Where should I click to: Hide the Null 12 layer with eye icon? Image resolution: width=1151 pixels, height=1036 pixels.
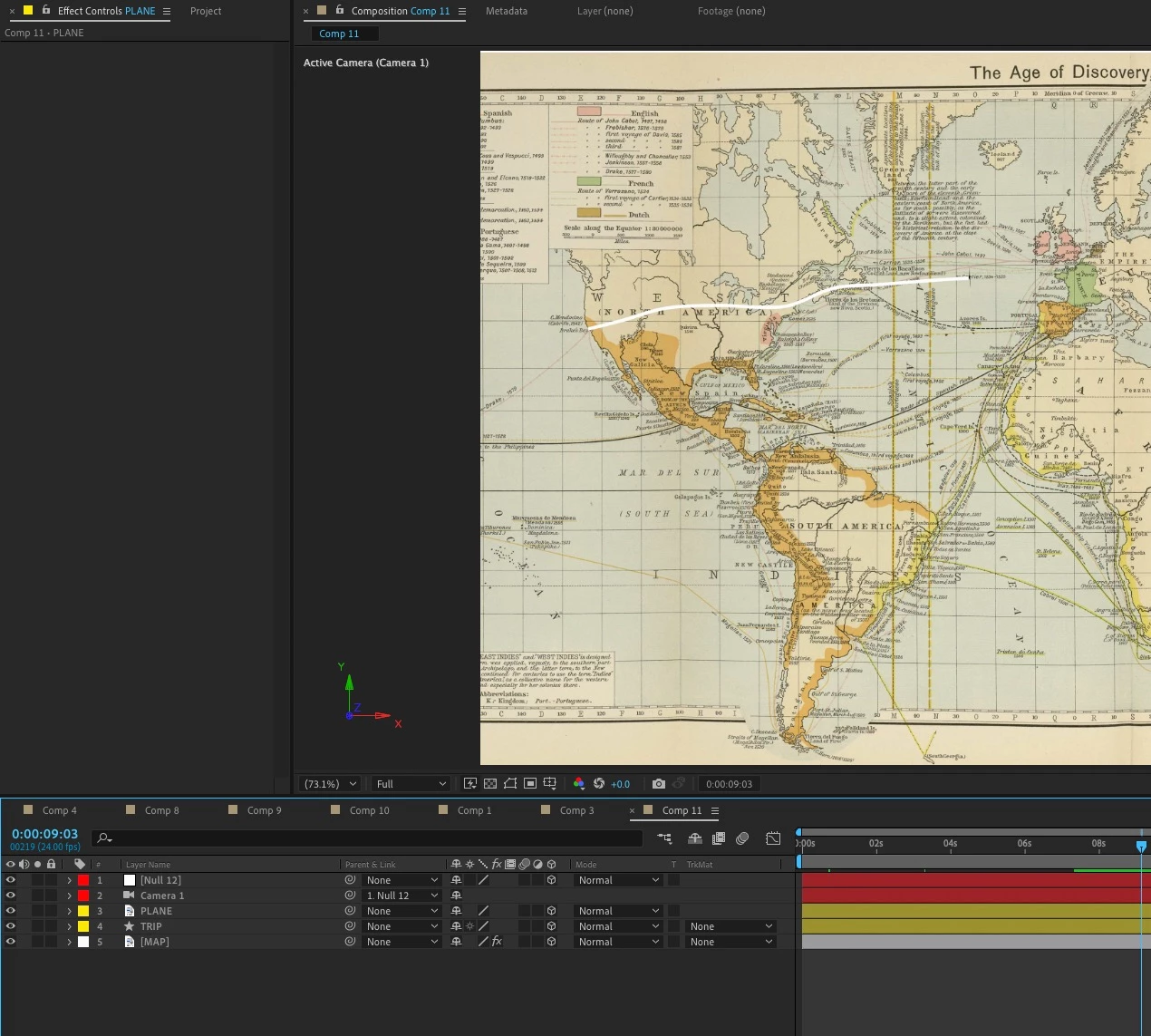(11, 880)
